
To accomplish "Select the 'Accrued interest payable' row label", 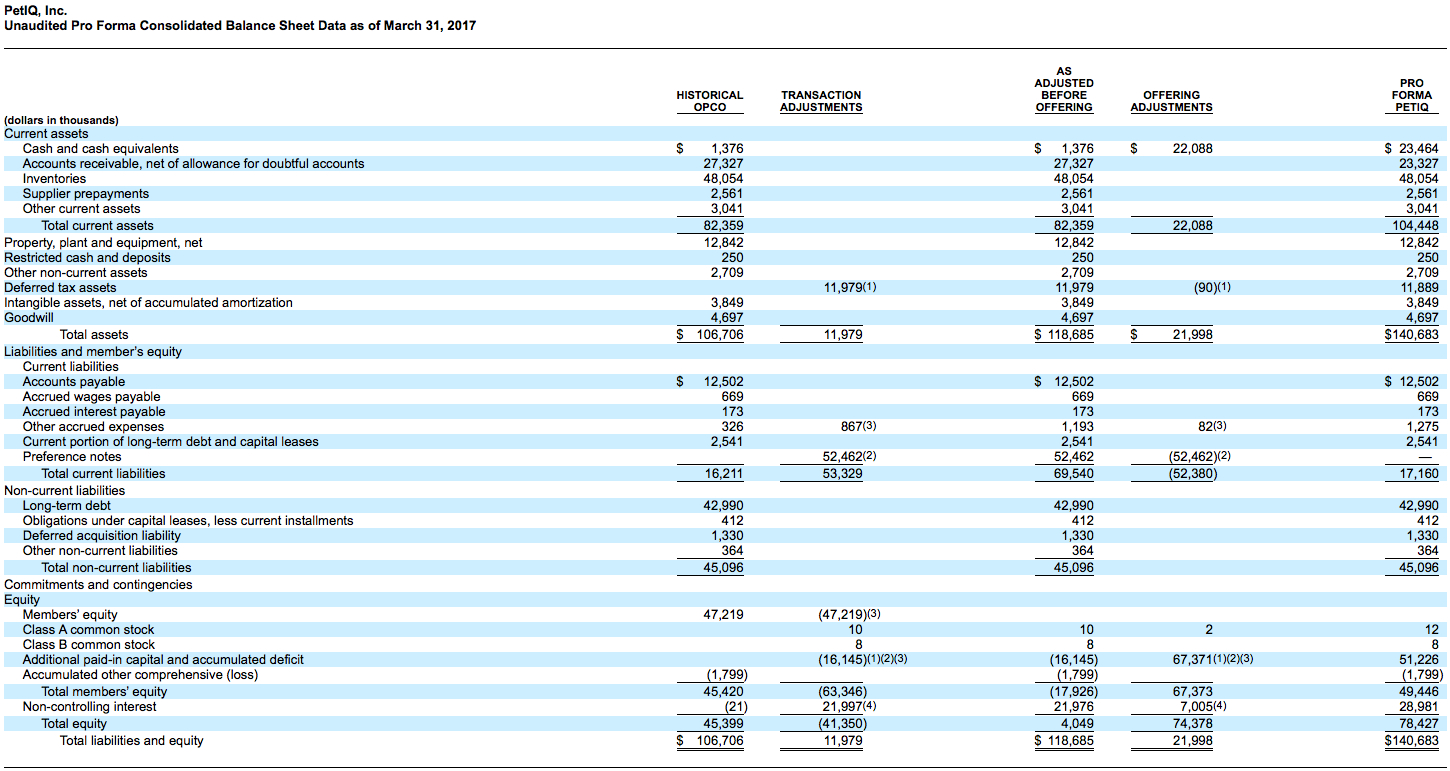I will pos(94,411).
